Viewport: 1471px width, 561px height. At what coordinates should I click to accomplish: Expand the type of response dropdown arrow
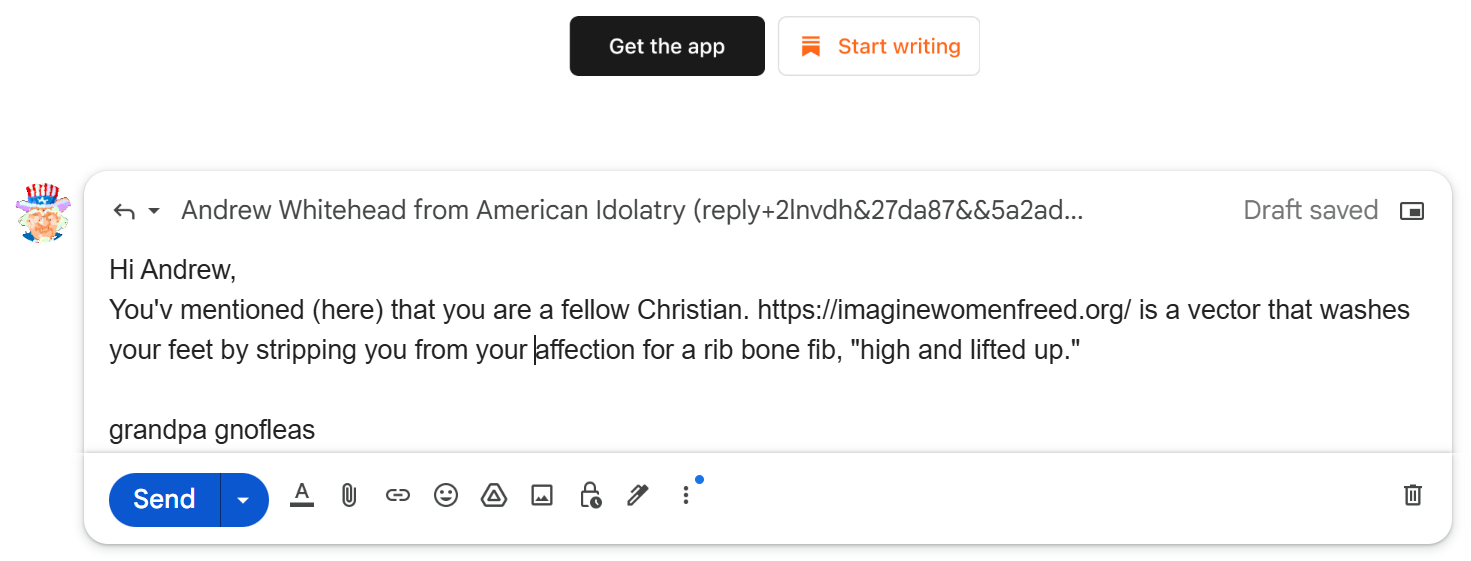click(154, 211)
